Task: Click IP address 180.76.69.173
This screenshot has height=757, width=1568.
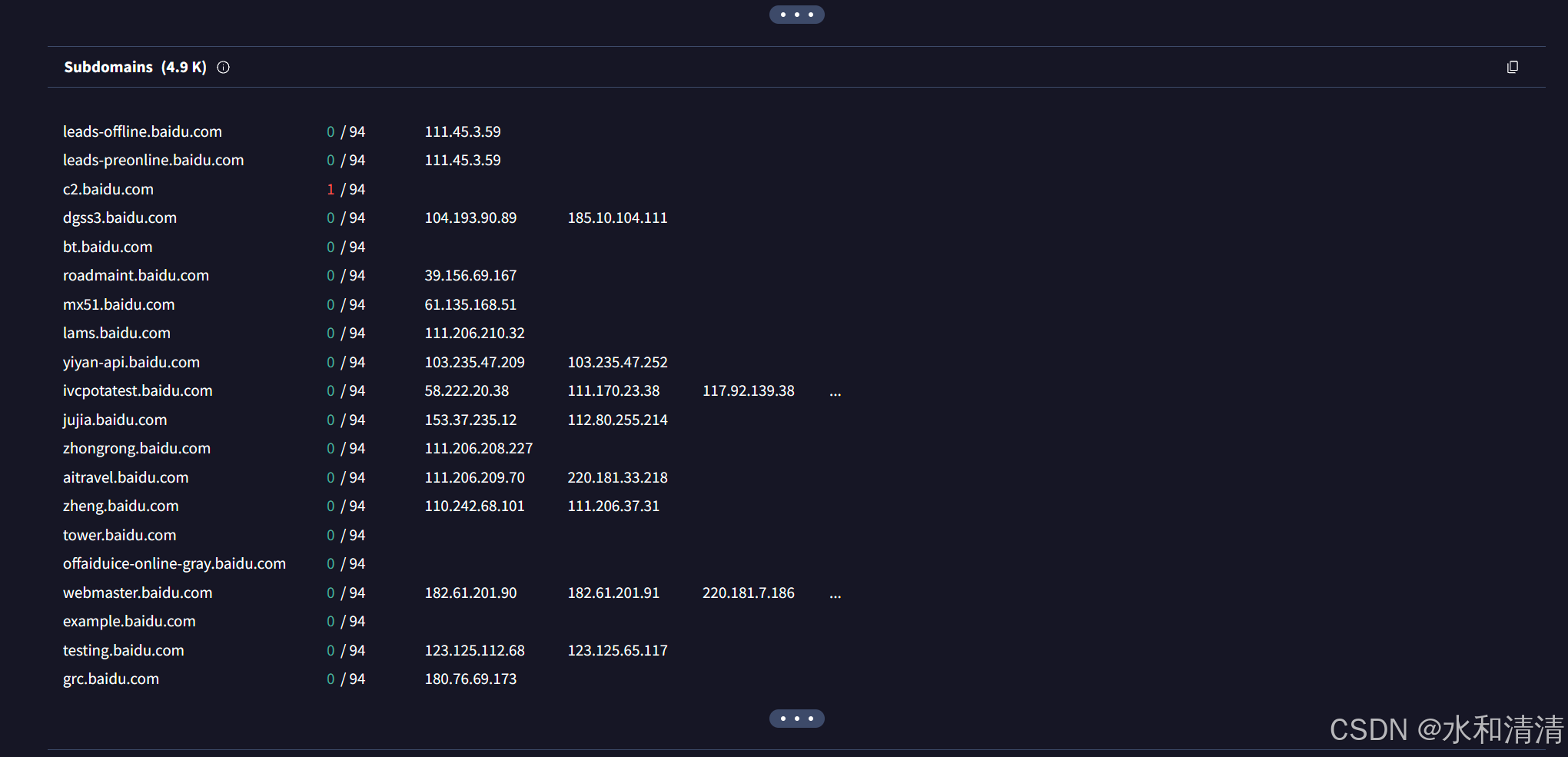Action: click(x=470, y=679)
